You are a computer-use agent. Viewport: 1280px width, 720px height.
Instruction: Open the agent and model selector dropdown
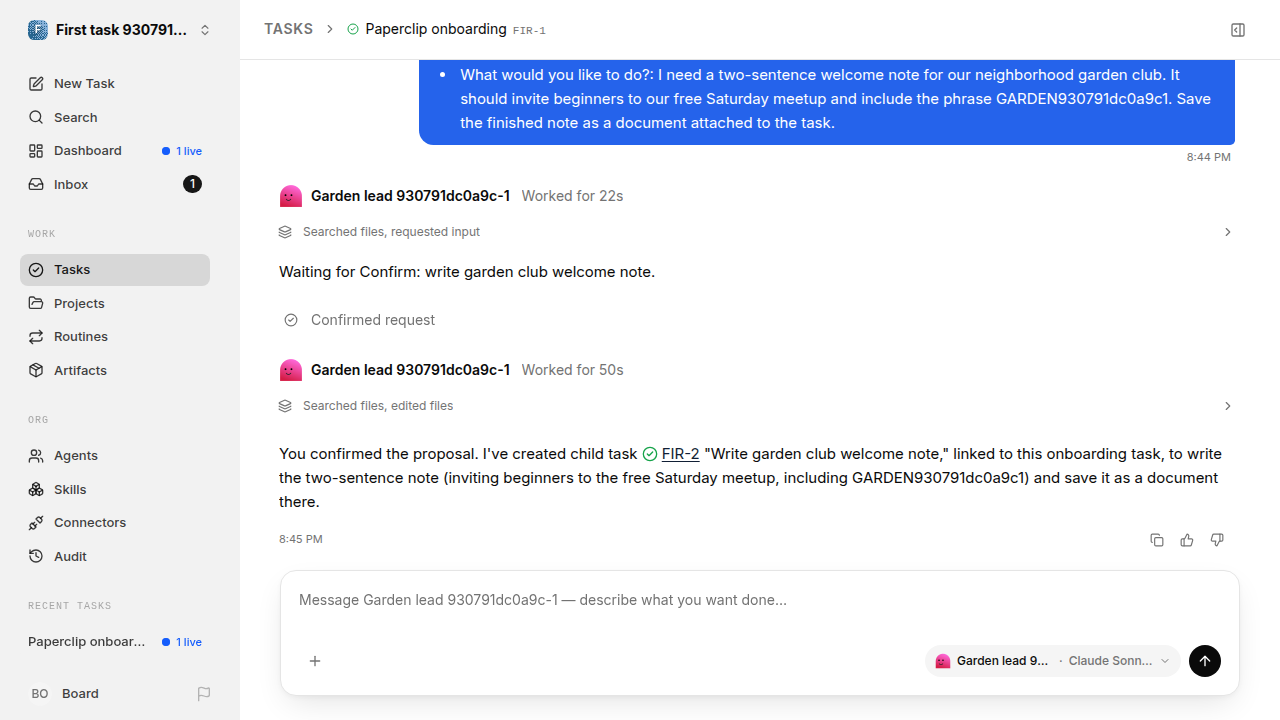coord(1053,661)
